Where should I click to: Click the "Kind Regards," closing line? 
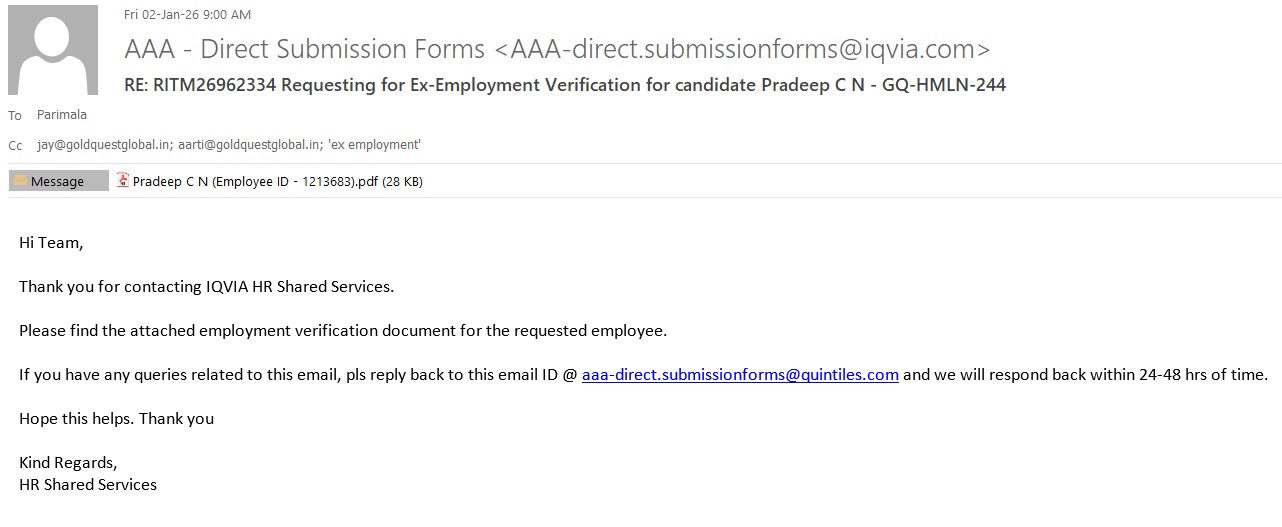click(68, 463)
